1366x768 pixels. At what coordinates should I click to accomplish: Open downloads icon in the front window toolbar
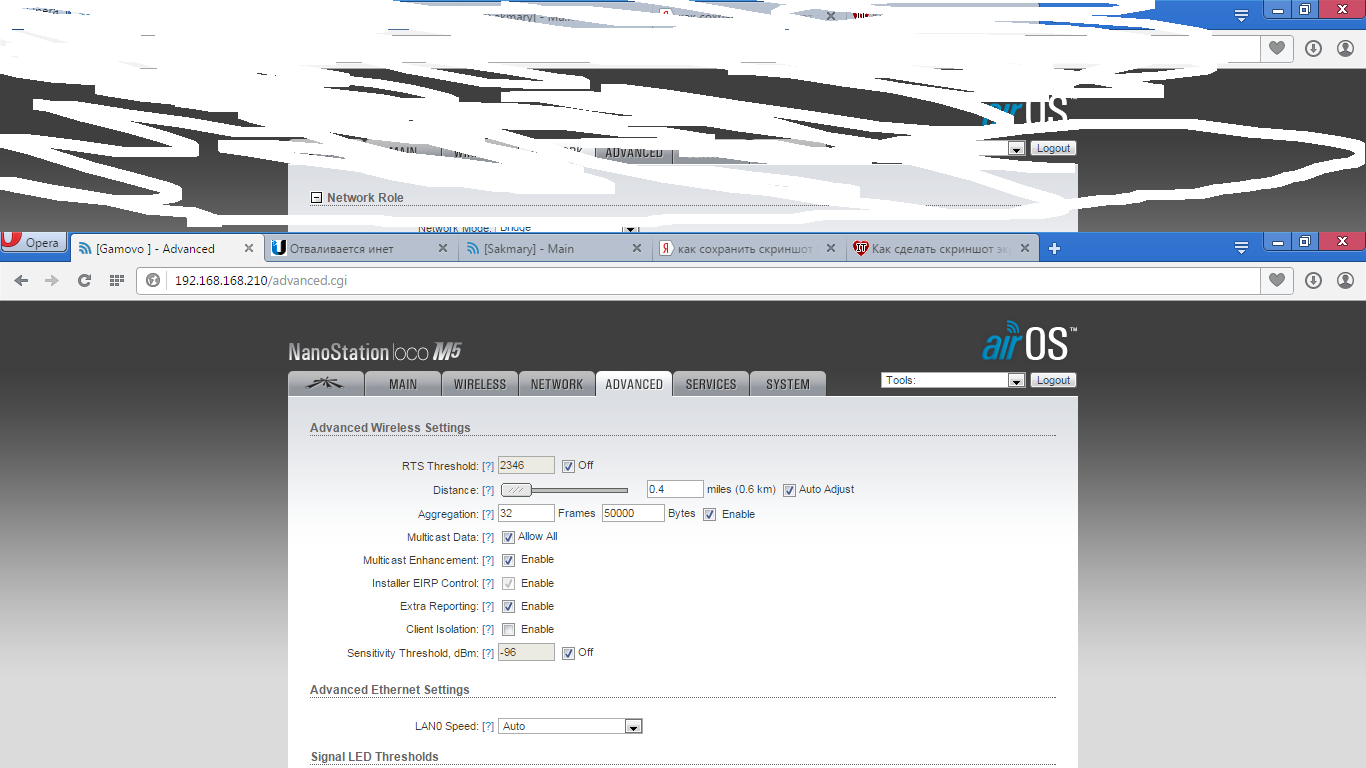point(1314,281)
